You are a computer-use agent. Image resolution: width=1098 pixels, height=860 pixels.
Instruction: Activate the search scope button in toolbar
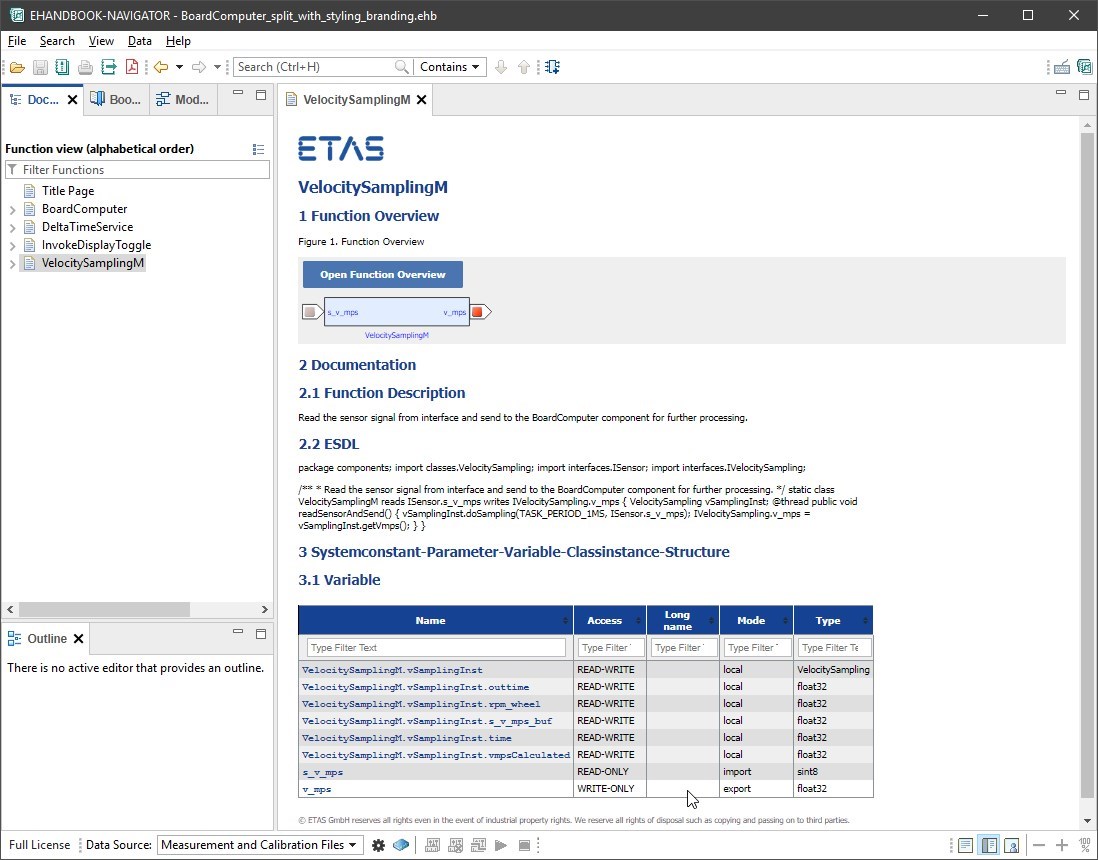tap(553, 67)
